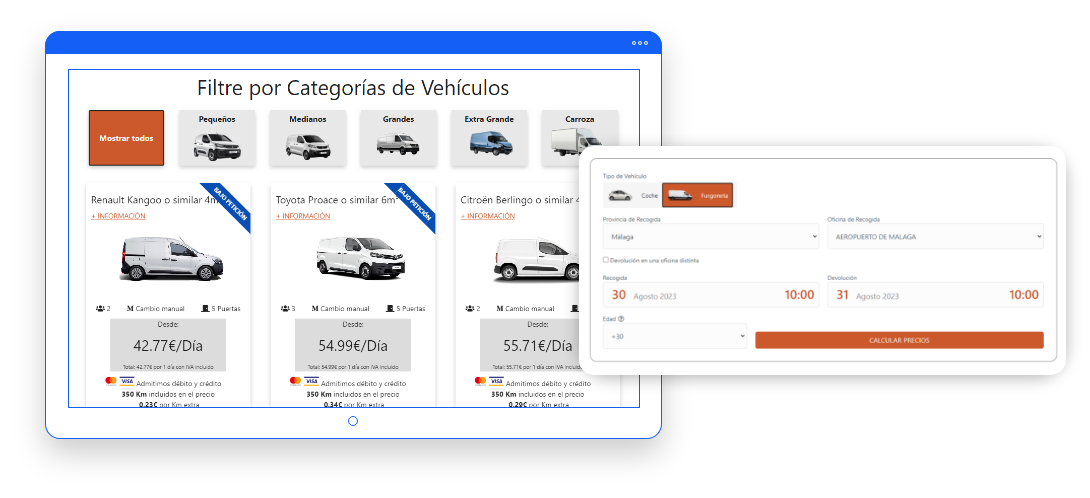Select Furgoneta as vehicle type
Viewport: 1090px width, 498px height.
(x=697, y=195)
